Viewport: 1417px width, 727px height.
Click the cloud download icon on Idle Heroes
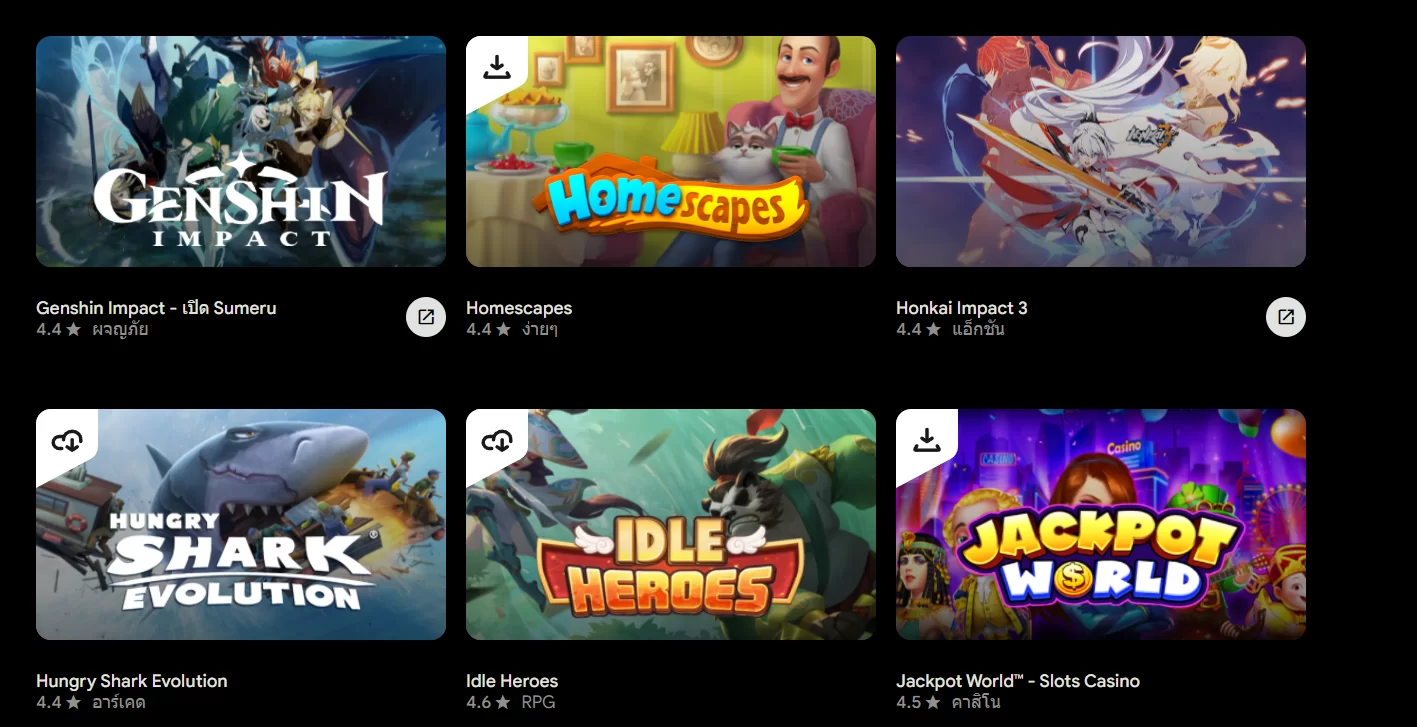coord(497,440)
